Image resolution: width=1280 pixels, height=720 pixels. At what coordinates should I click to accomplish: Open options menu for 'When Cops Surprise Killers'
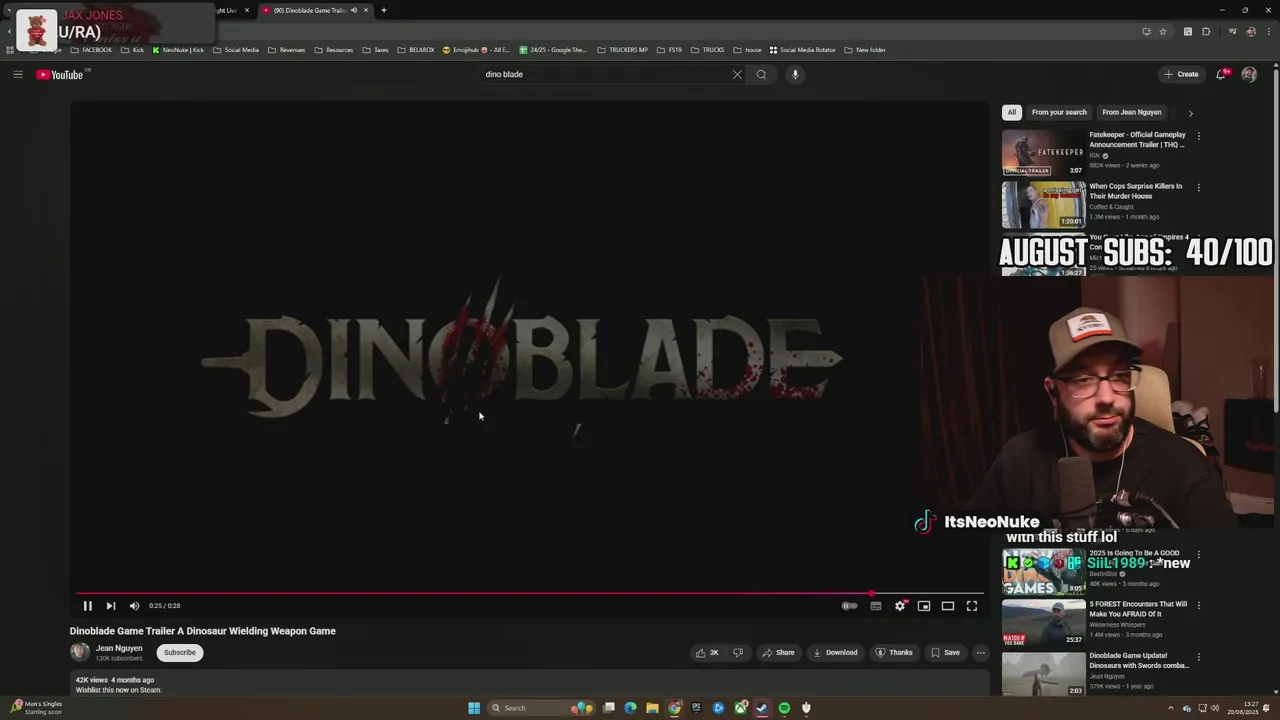tap(1198, 187)
